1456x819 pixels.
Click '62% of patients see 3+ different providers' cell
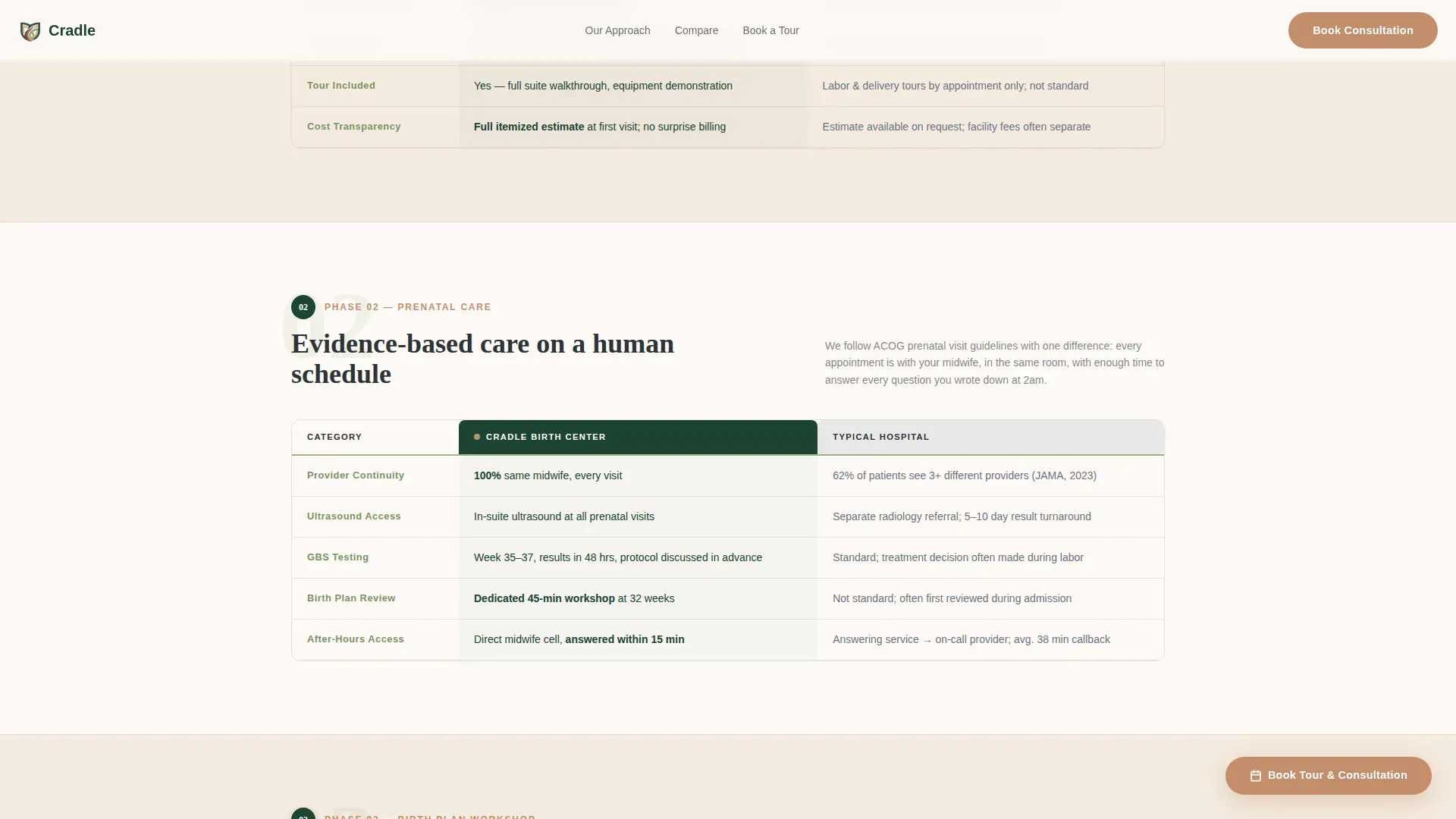[x=990, y=475]
